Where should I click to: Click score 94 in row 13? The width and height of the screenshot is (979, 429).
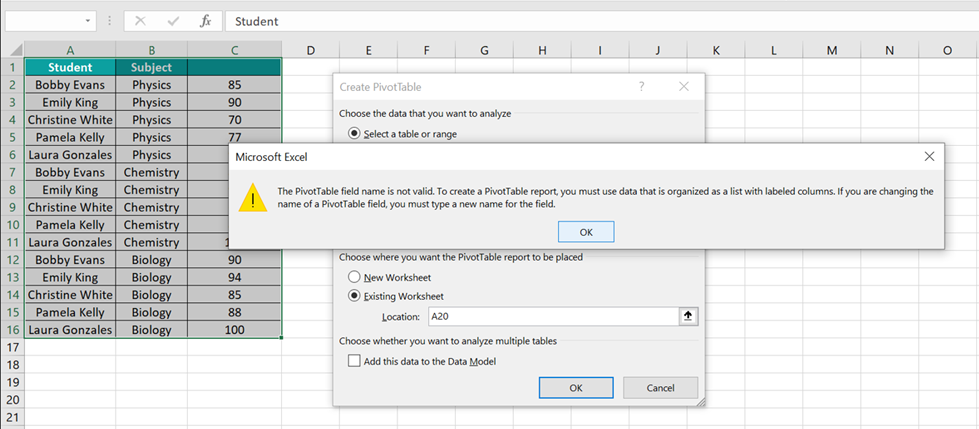(x=234, y=277)
